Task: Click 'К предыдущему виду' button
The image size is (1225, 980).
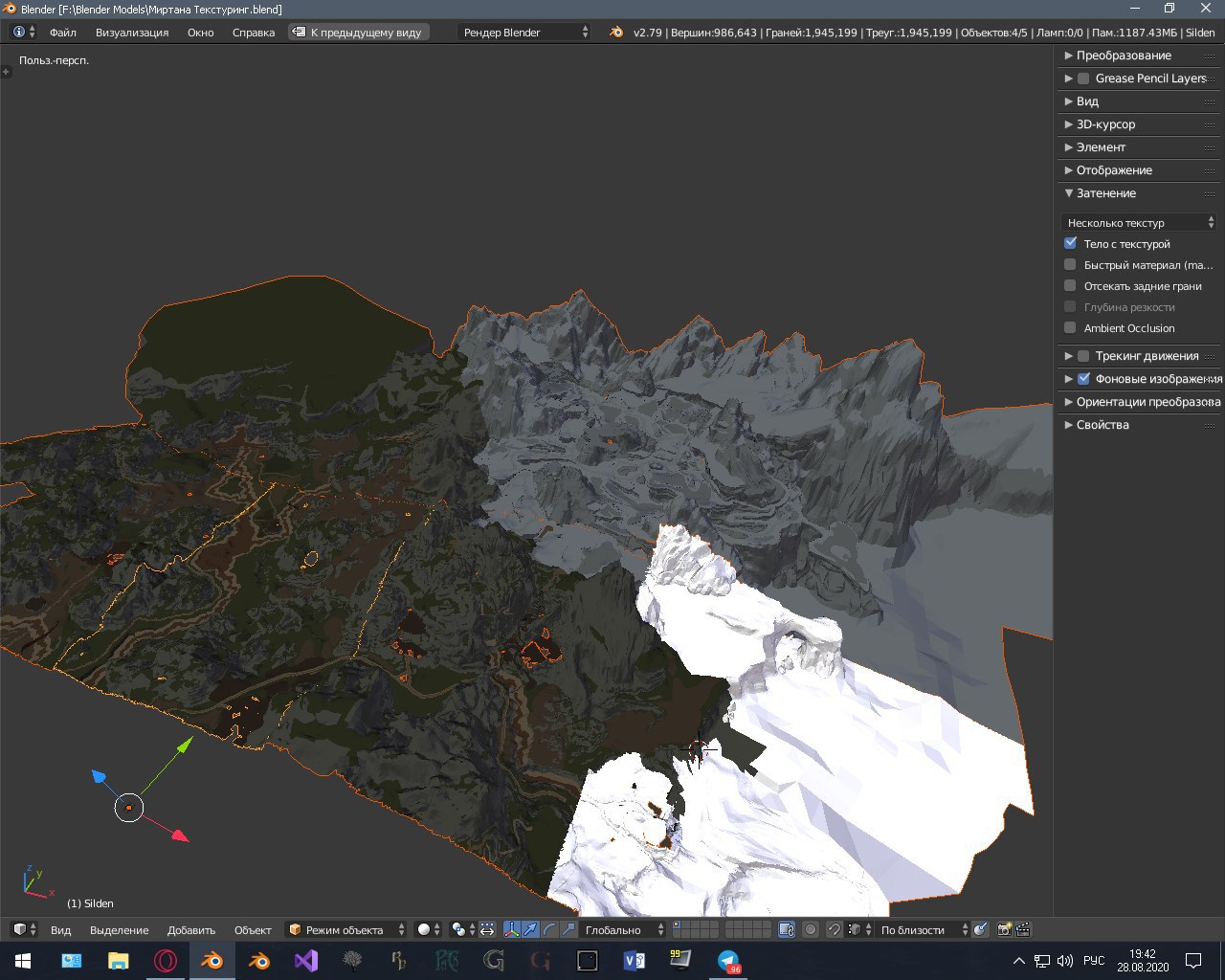Action: [359, 32]
